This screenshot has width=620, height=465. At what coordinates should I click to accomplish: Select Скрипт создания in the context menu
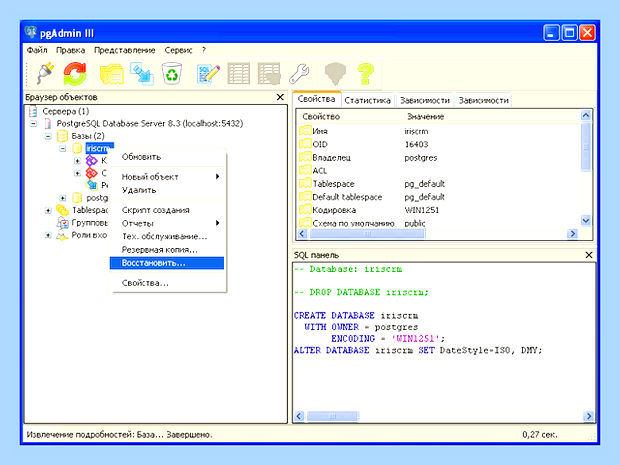(166, 210)
